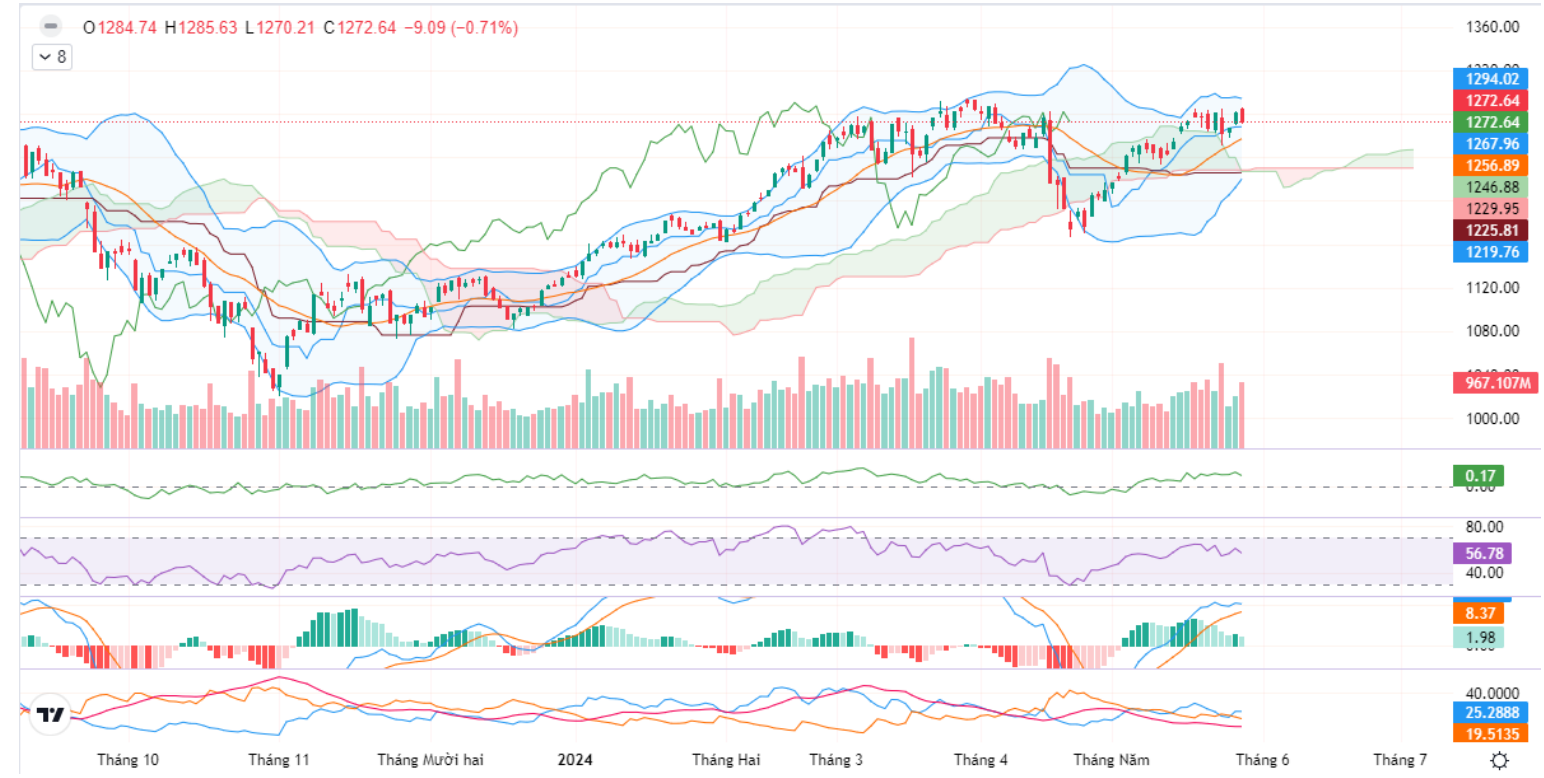Select Tháng 10 on the time axis

coord(128,760)
